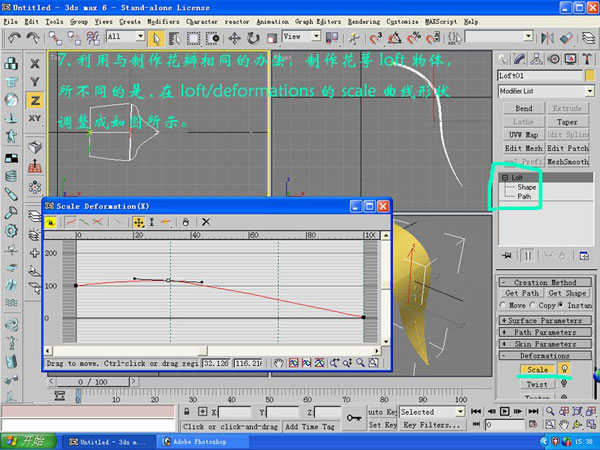Activate Select and Move tool
The image size is (600, 450).
[234, 38]
